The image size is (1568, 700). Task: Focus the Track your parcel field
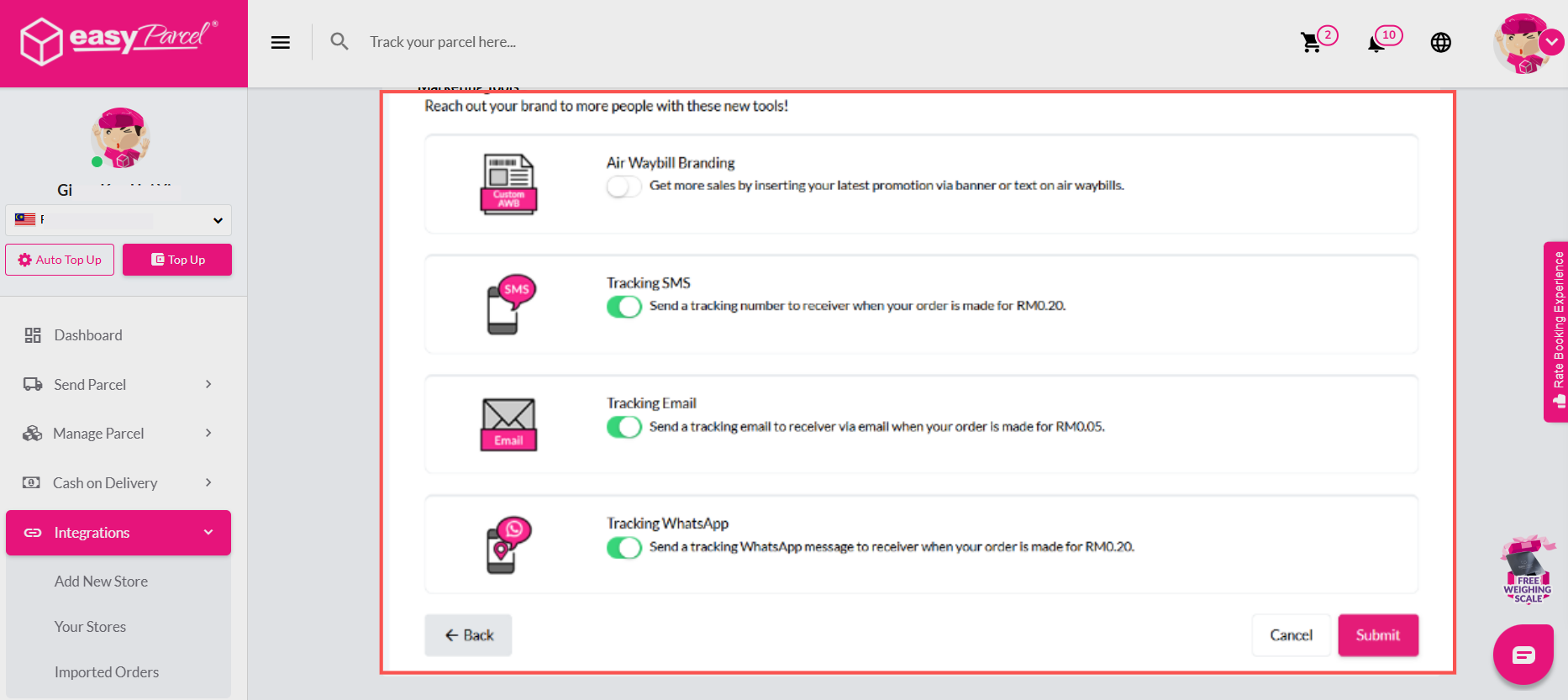pyautogui.click(x=443, y=42)
